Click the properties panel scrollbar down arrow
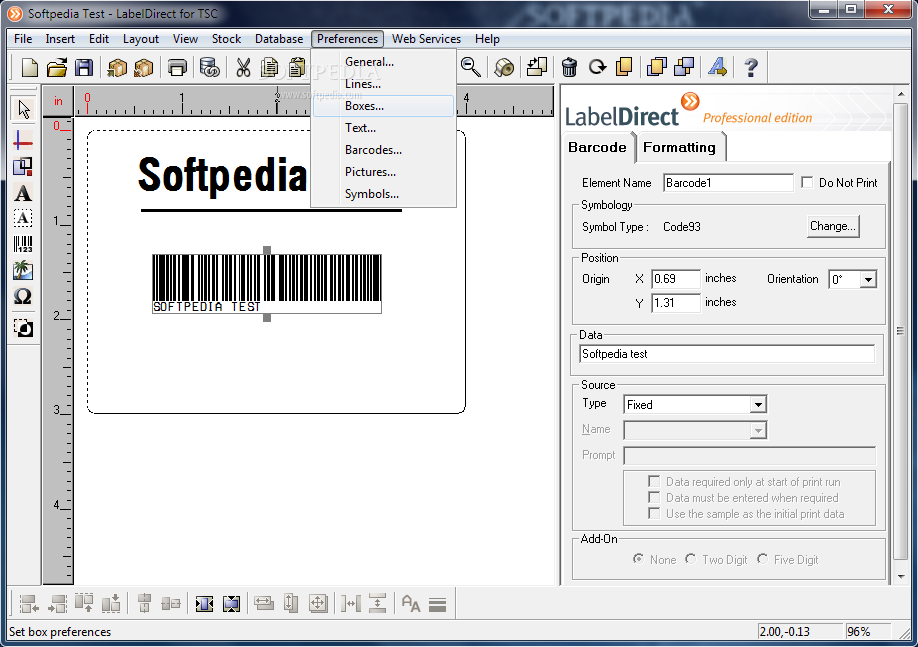918x647 pixels. (x=900, y=576)
